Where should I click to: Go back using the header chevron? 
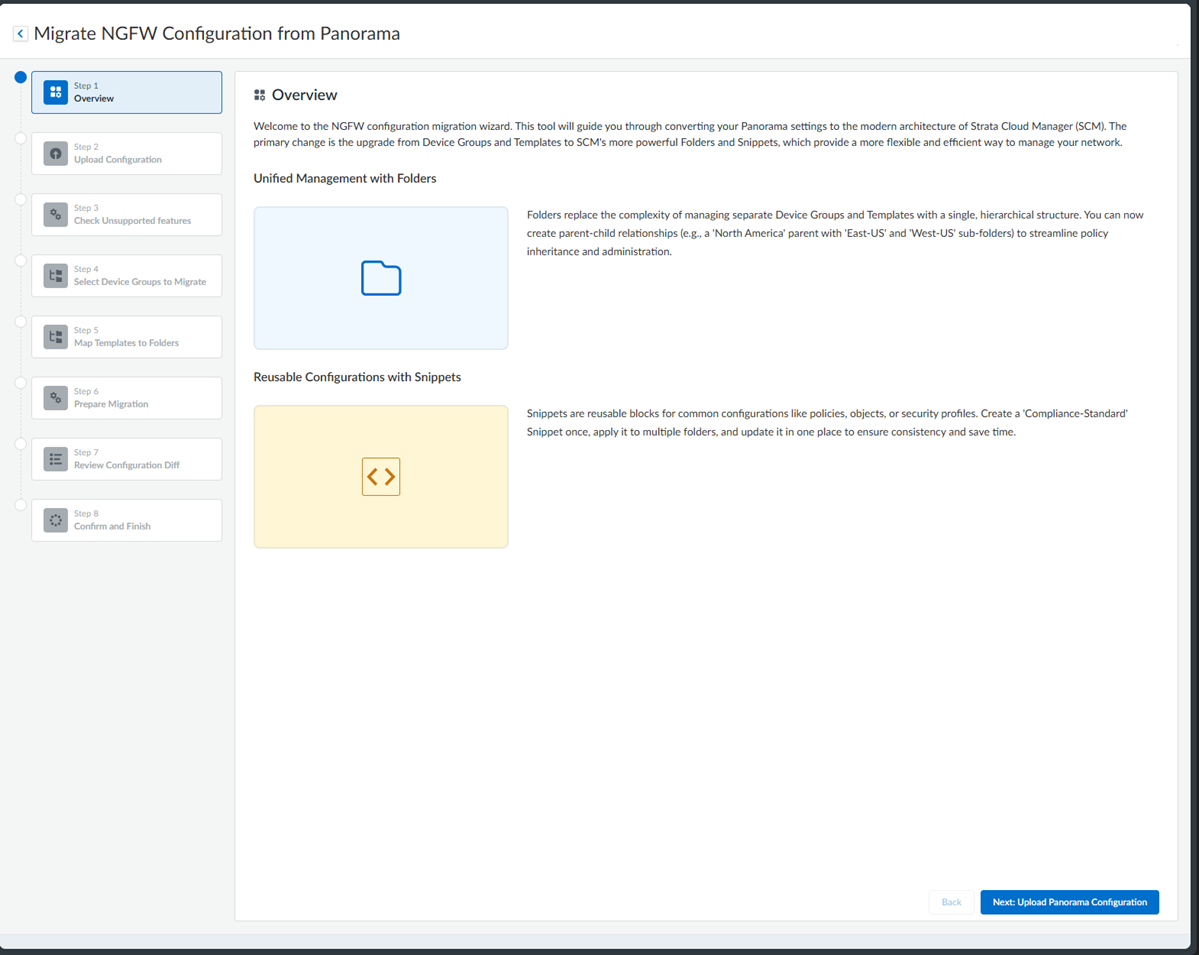tap(20, 34)
